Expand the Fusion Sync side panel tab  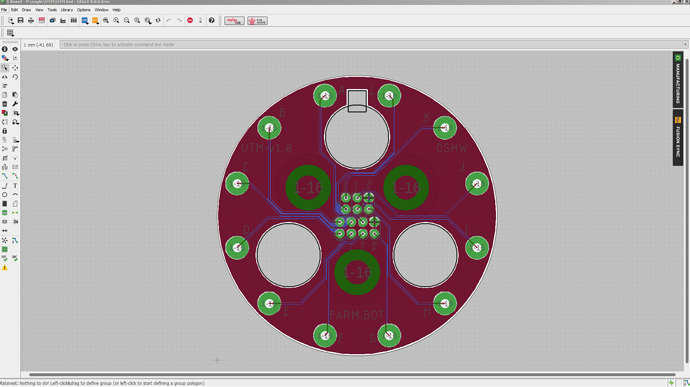(678, 138)
